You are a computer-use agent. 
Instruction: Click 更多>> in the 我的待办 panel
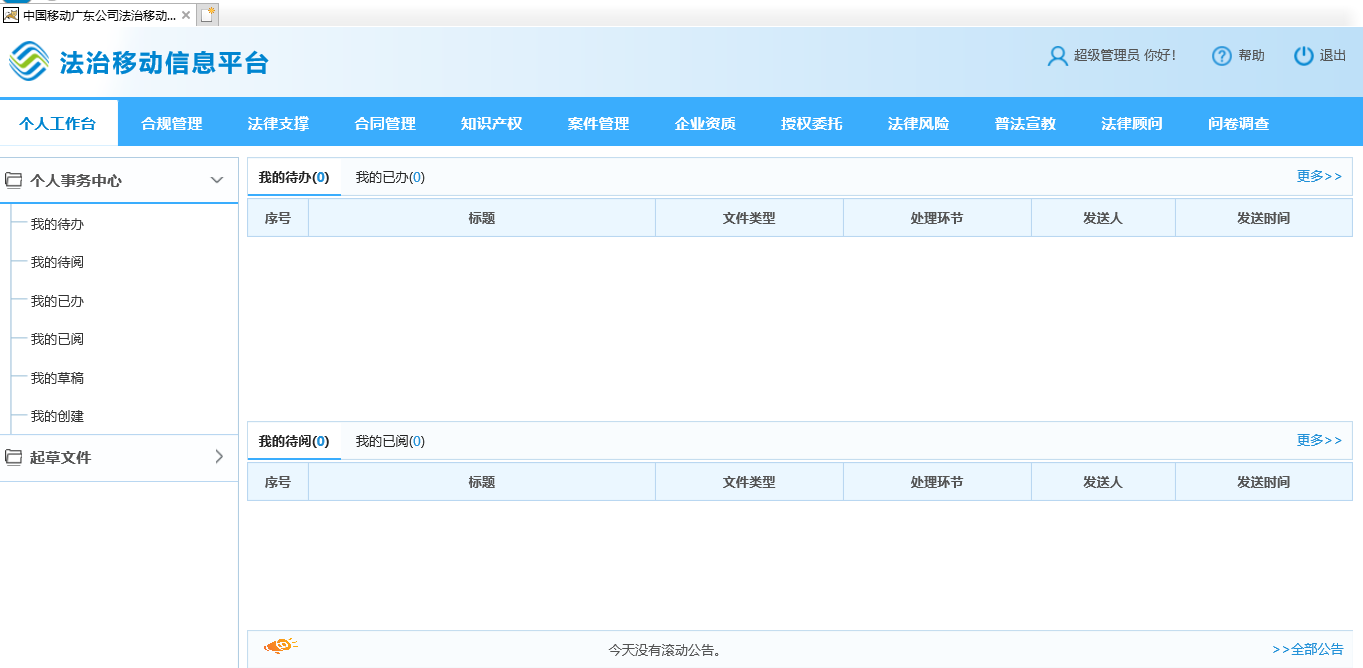1319,176
